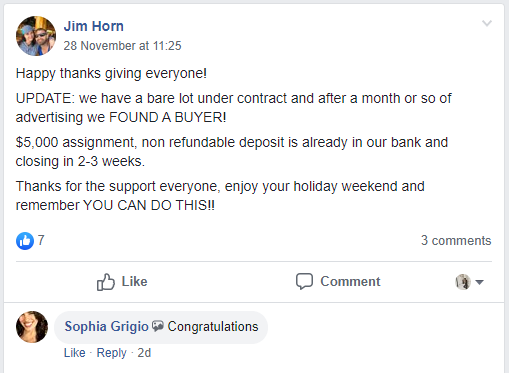Click the chat badge icon beside Sophia Grigio
The height and width of the screenshot is (373, 509).
point(158,326)
